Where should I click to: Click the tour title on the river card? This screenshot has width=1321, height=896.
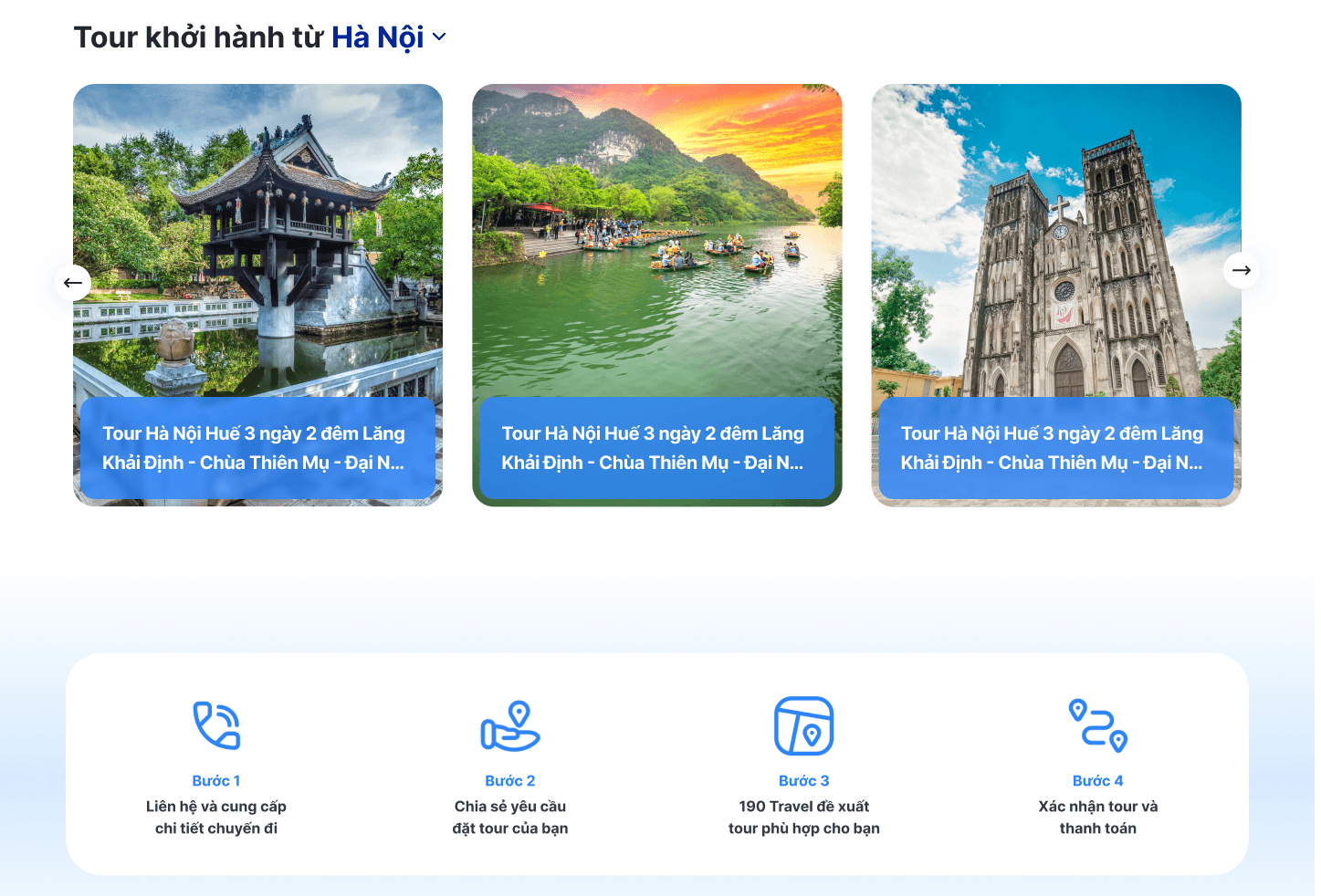[x=653, y=448]
